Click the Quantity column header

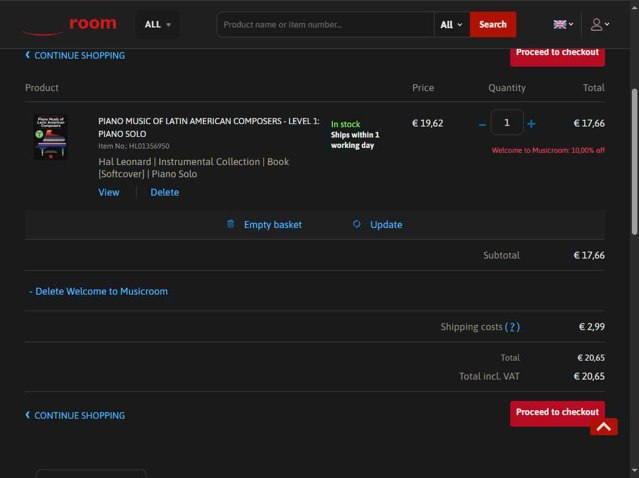coord(507,88)
